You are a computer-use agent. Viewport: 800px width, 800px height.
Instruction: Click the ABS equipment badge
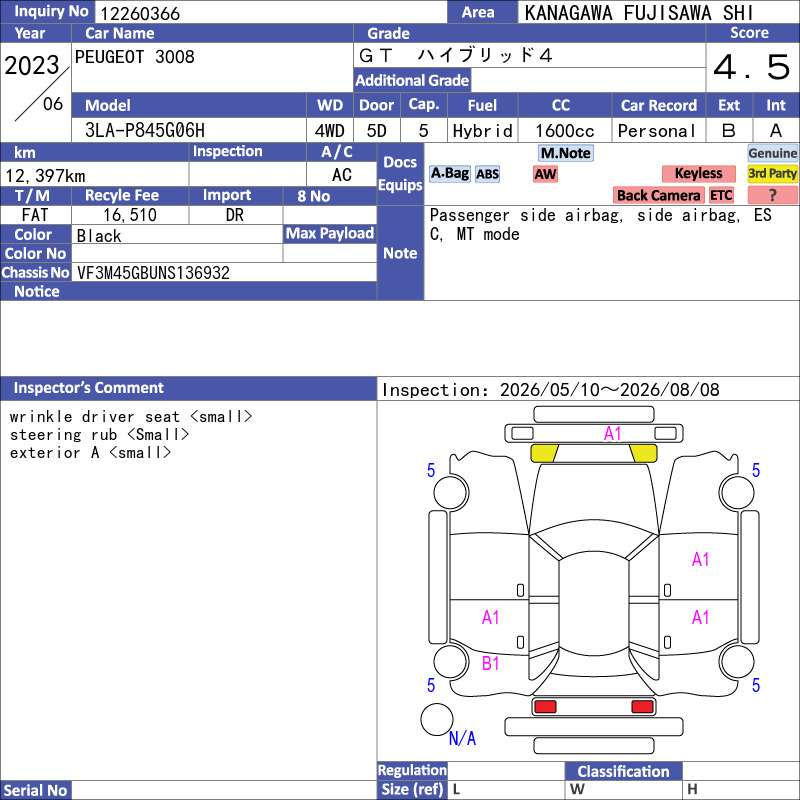coord(487,174)
